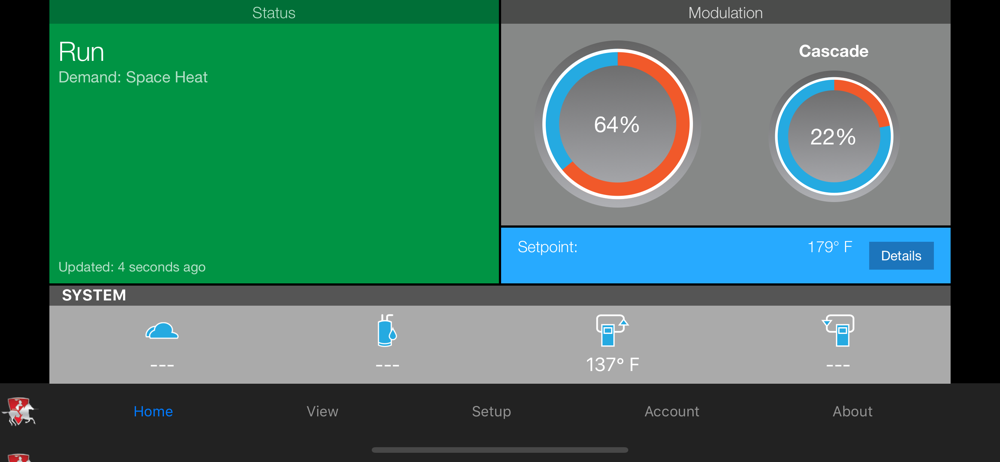Tap the knight logo in bottom bar
Image resolution: width=1000 pixels, height=462 pixels.
coord(19,412)
